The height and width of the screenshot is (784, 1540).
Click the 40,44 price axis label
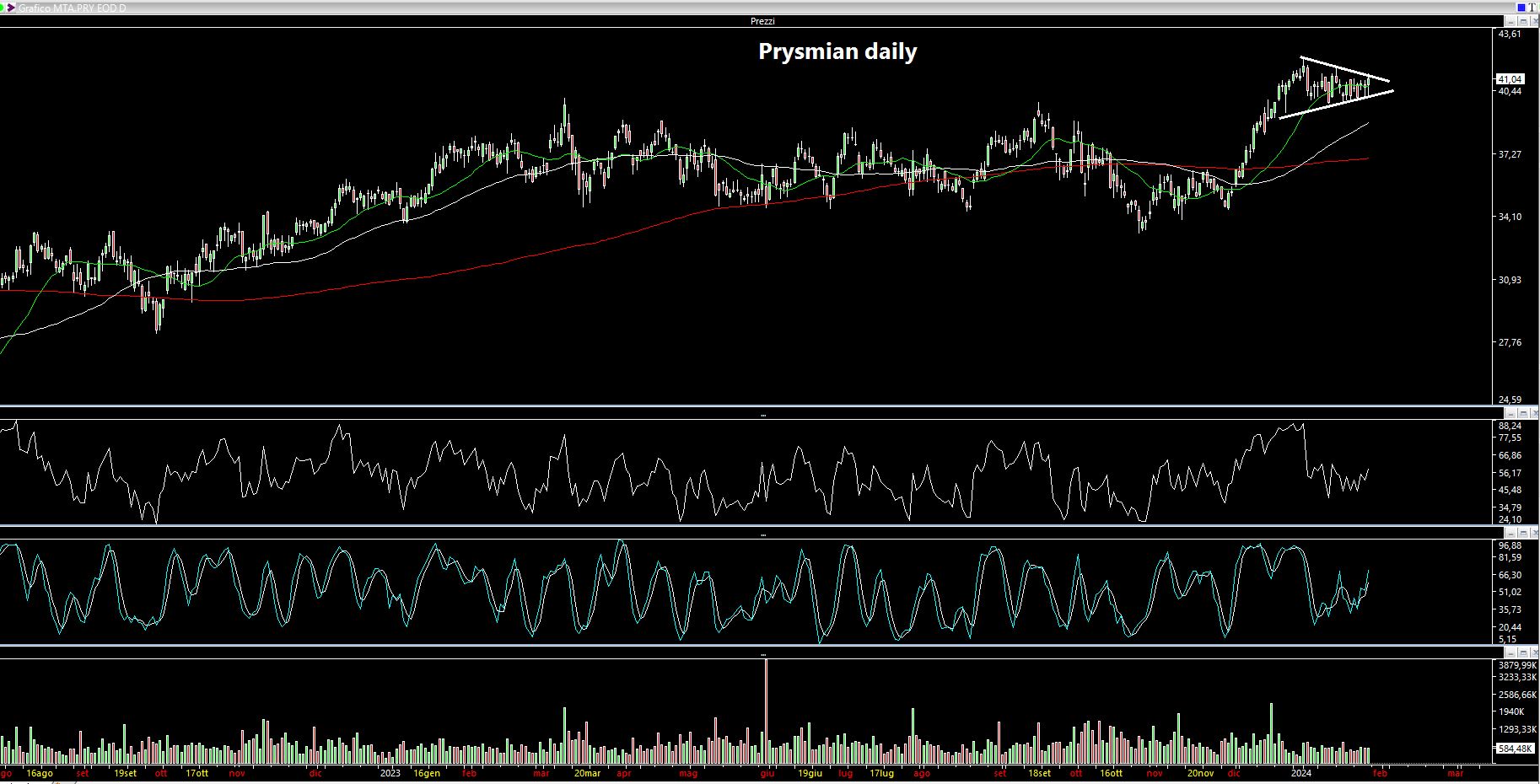pyautogui.click(x=1510, y=91)
